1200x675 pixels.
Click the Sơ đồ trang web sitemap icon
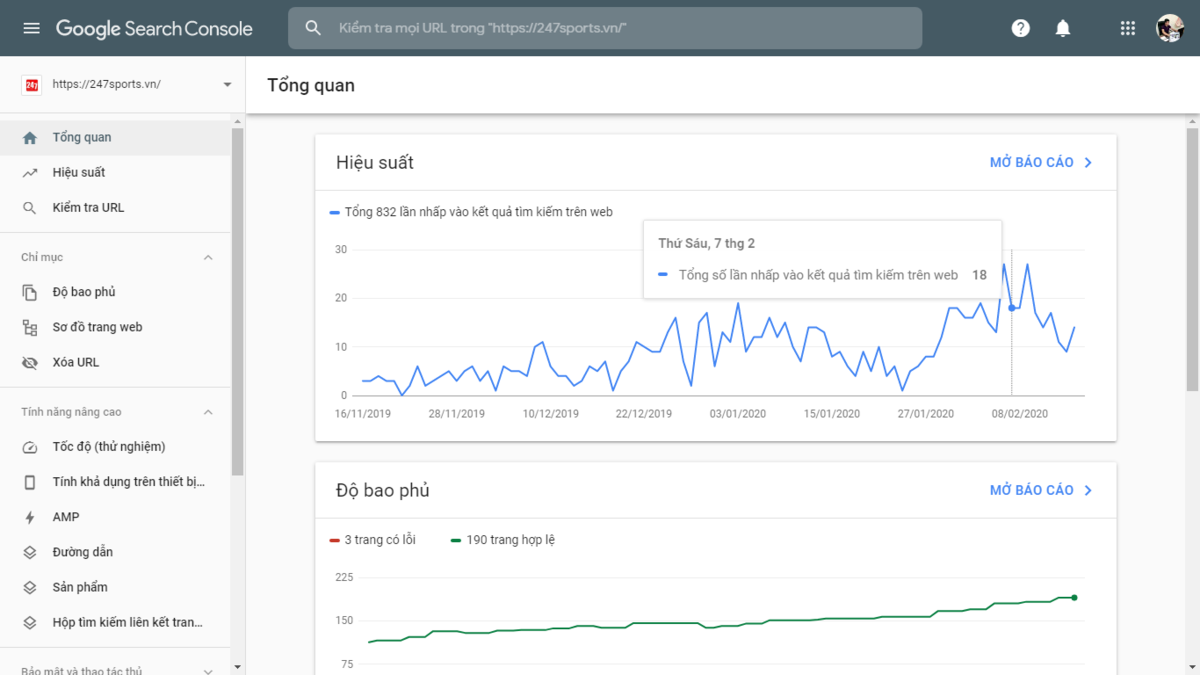click(30, 327)
